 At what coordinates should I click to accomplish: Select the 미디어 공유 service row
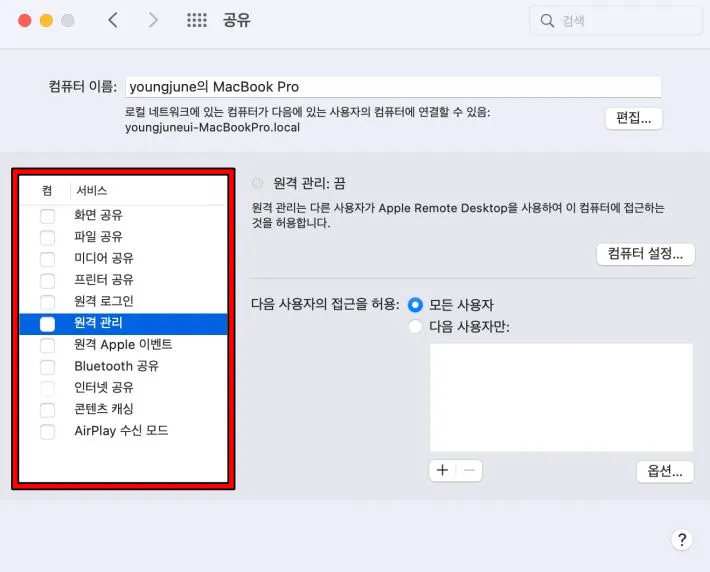(x=123, y=259)
